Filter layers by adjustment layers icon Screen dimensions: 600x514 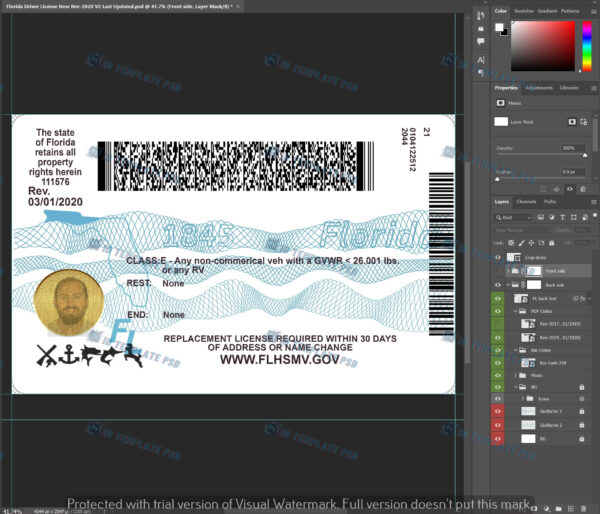(x=551, y=217)
